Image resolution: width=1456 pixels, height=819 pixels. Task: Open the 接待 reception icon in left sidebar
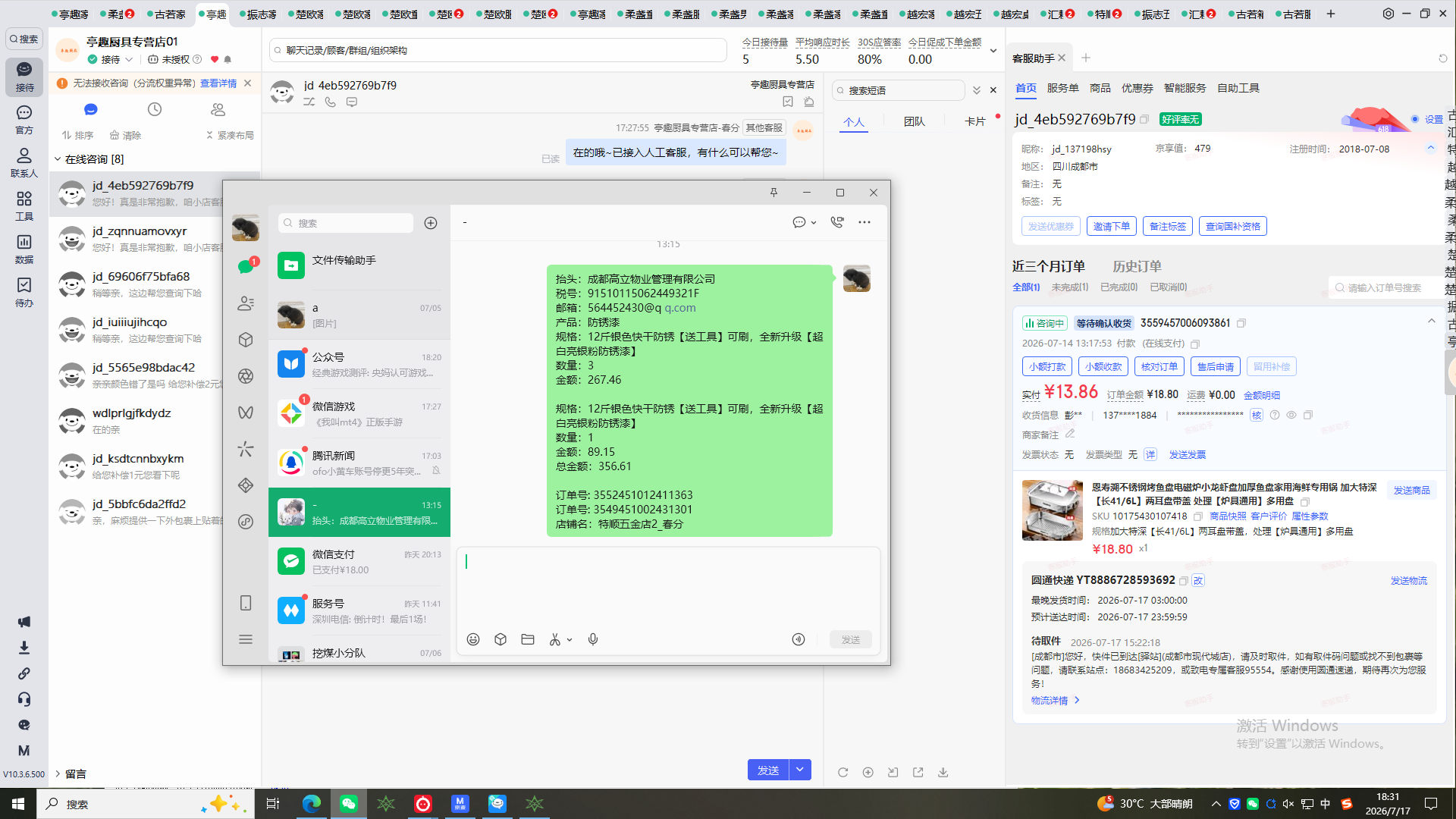[24, 77]
